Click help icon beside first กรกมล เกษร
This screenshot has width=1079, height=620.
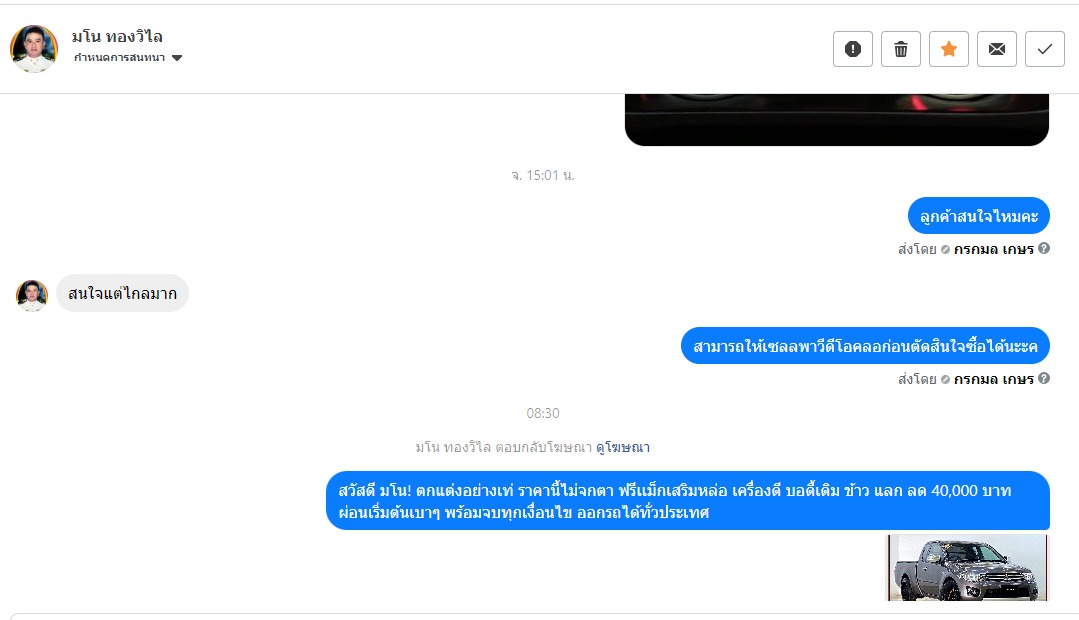1044,248
